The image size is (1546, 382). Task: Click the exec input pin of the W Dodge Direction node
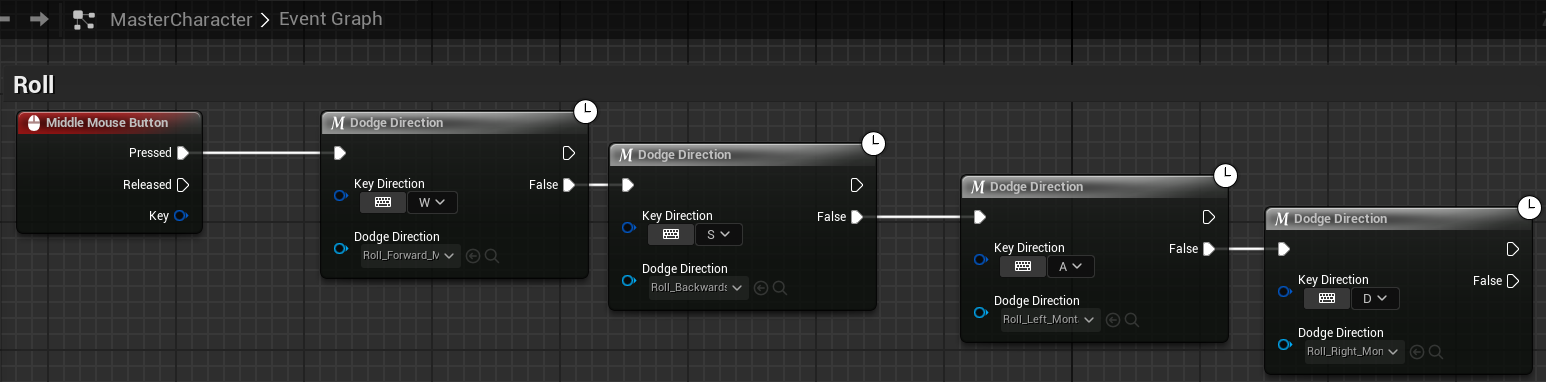(340, 153)
